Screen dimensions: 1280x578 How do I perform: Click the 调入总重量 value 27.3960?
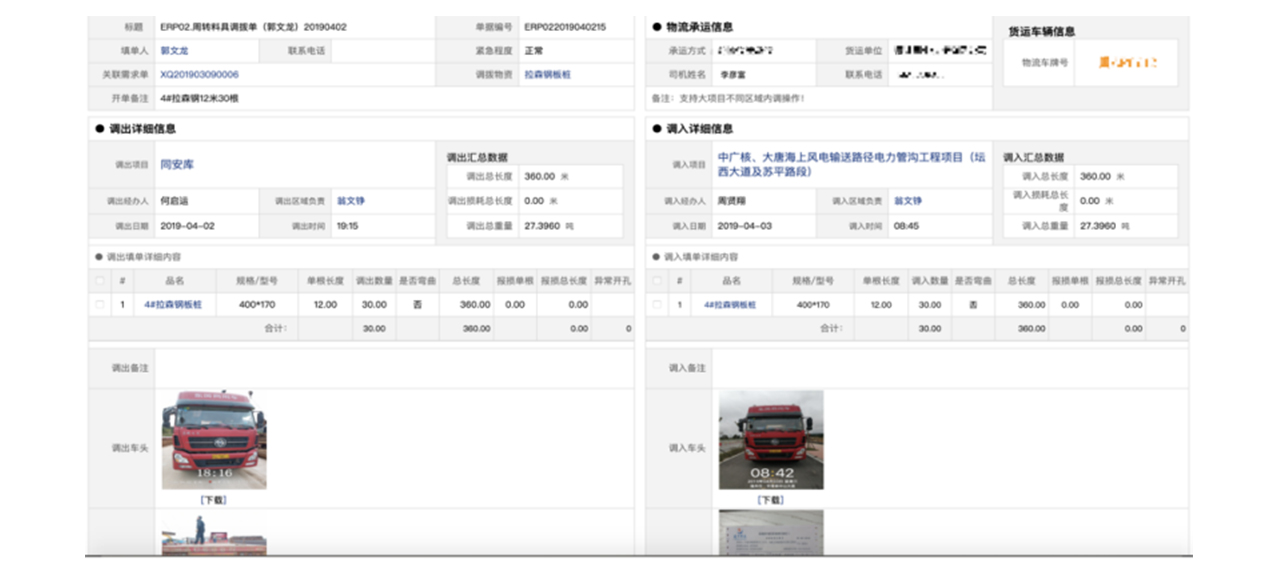1097,226
